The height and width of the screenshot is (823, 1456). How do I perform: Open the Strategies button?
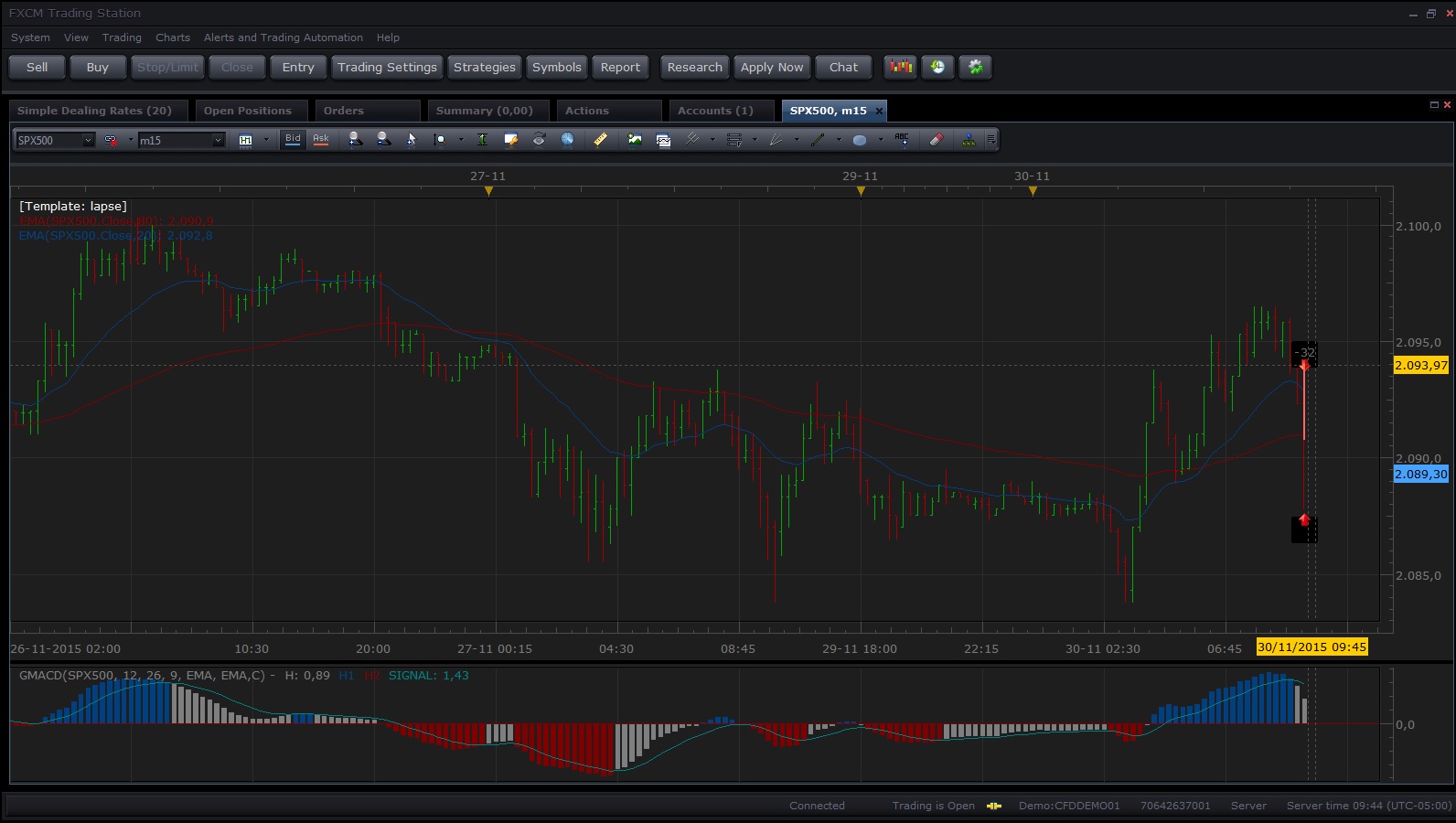coord(485,67)
